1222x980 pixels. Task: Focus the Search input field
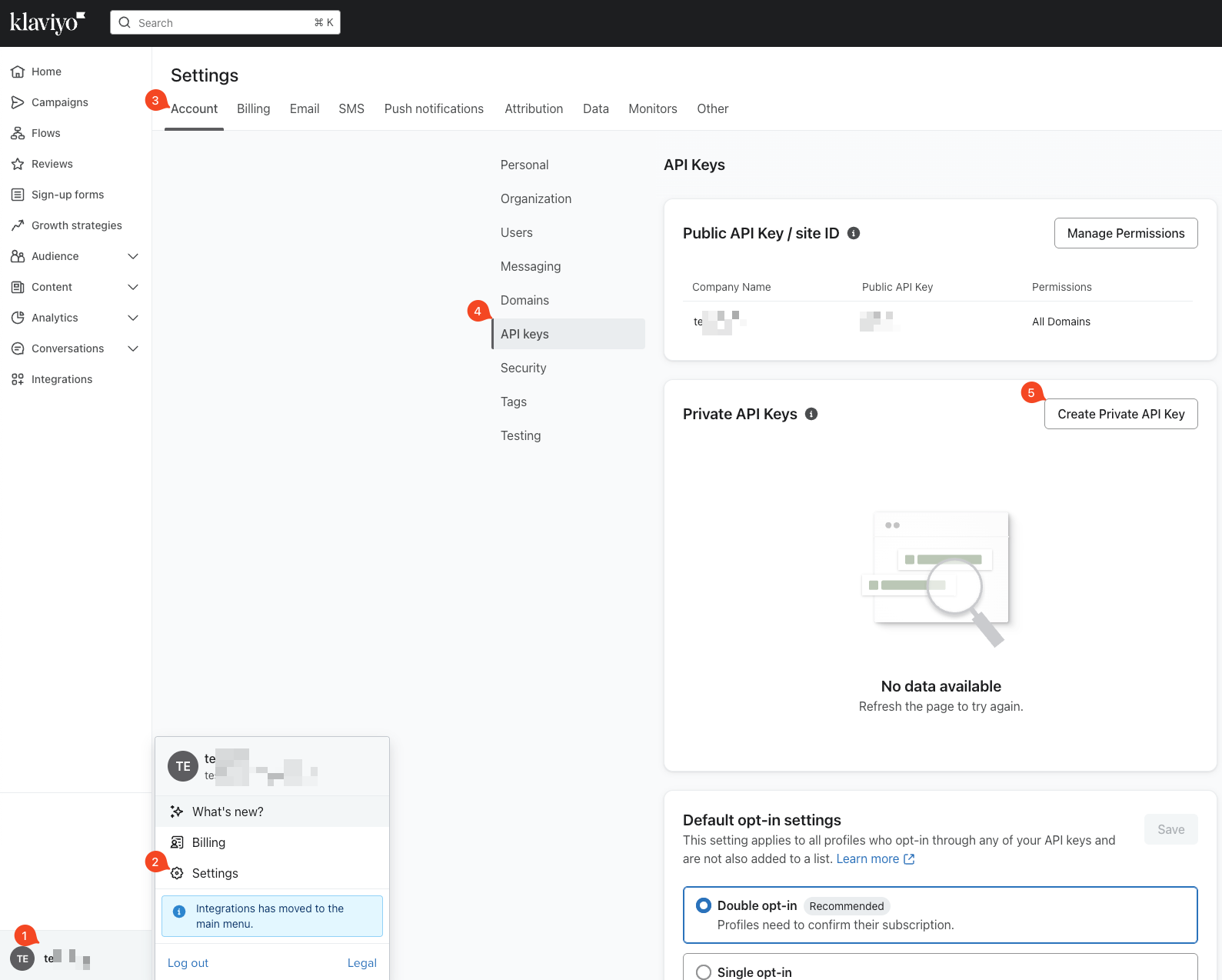225,23
